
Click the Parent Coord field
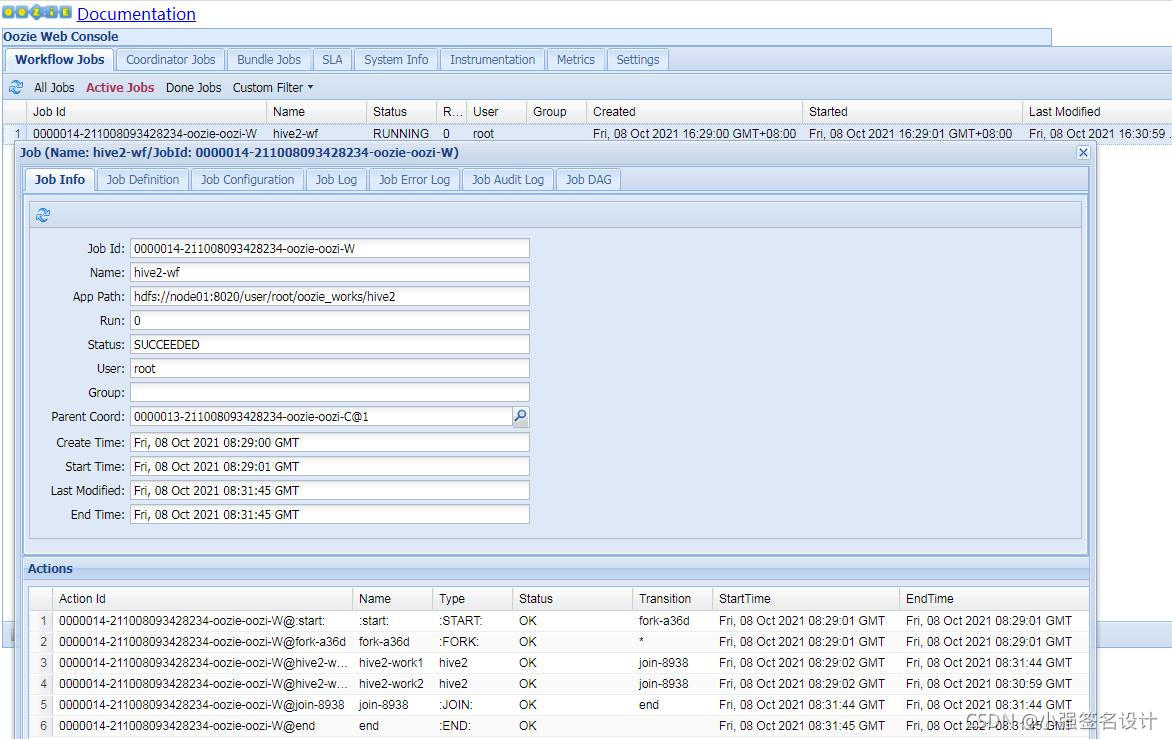pos(321,416)
